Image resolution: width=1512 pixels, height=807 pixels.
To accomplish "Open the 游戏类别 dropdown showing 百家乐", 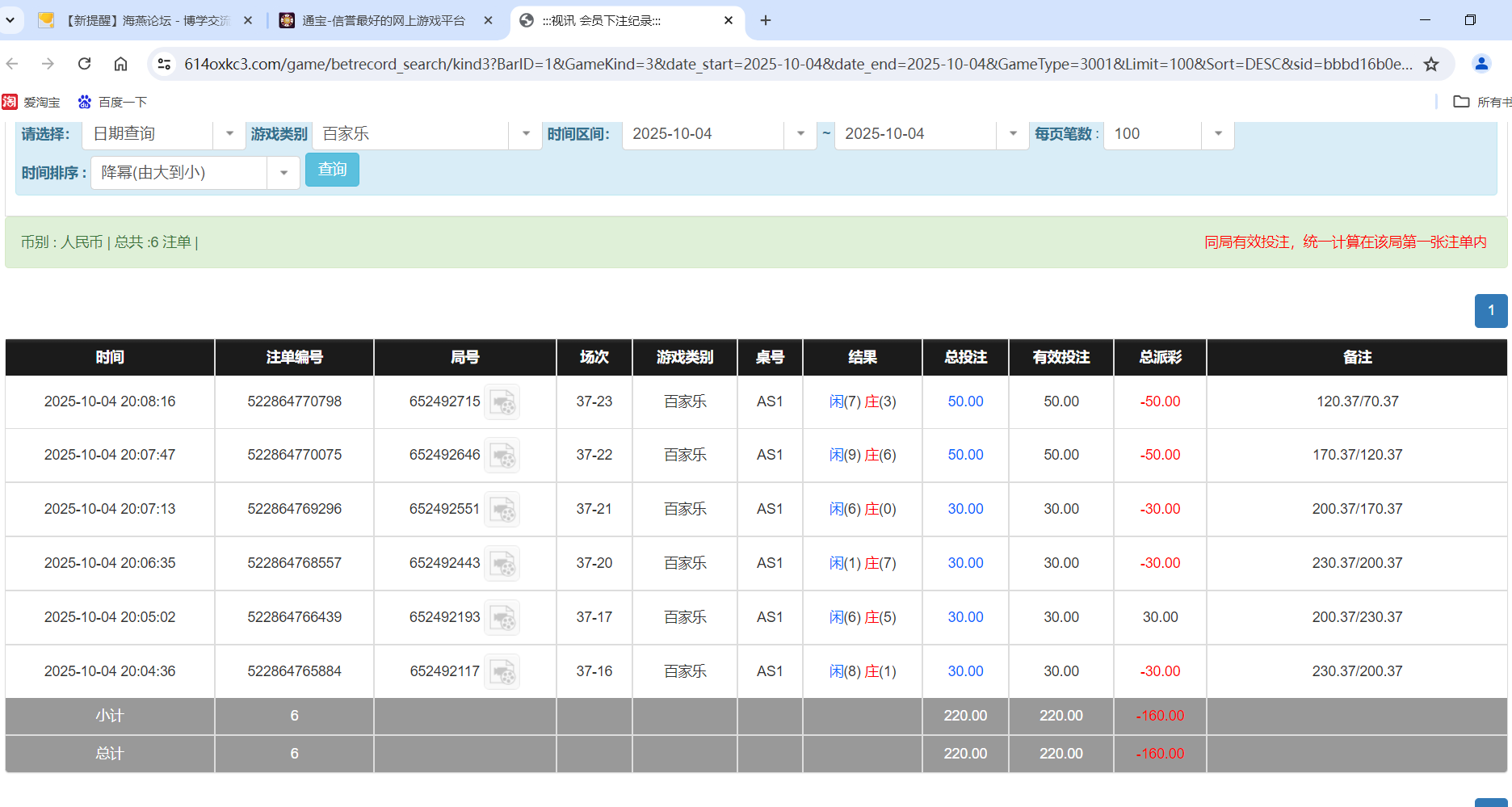I will (525, 134).
